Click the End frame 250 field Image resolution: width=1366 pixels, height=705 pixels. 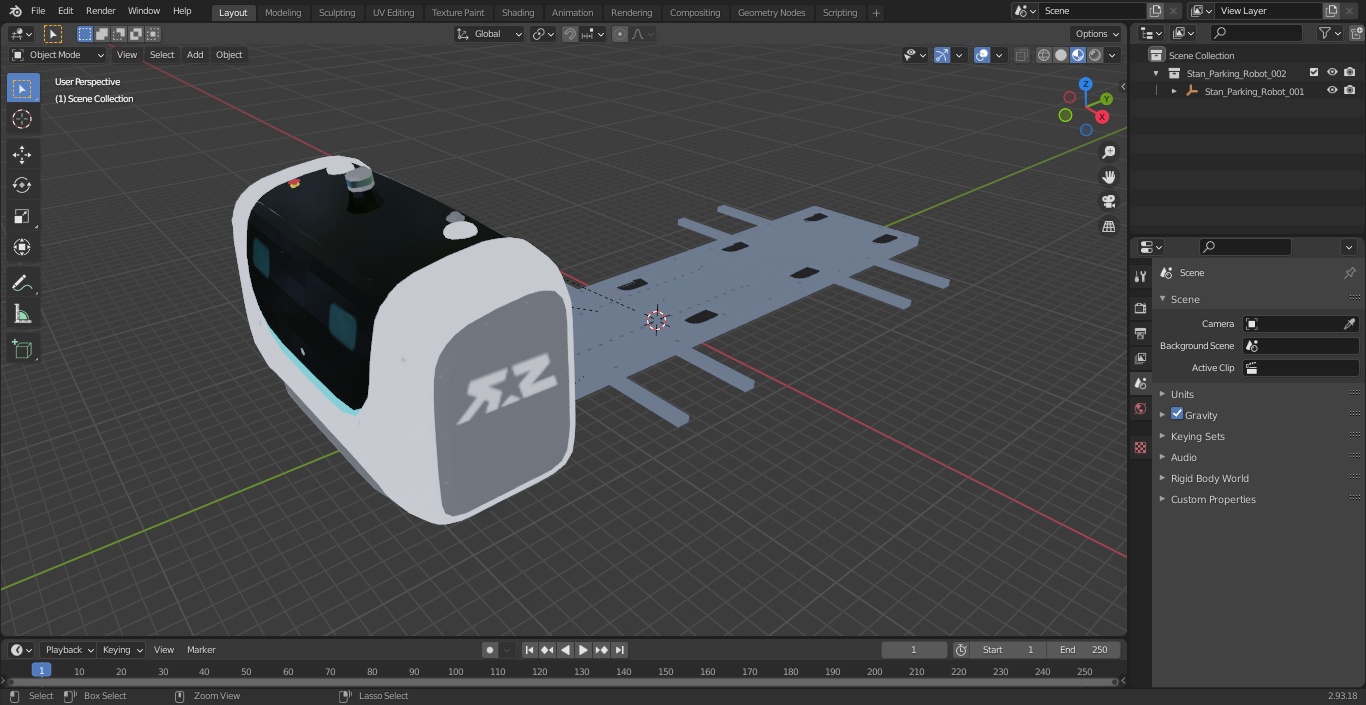pyautogui.click(x=1084, y=650)
